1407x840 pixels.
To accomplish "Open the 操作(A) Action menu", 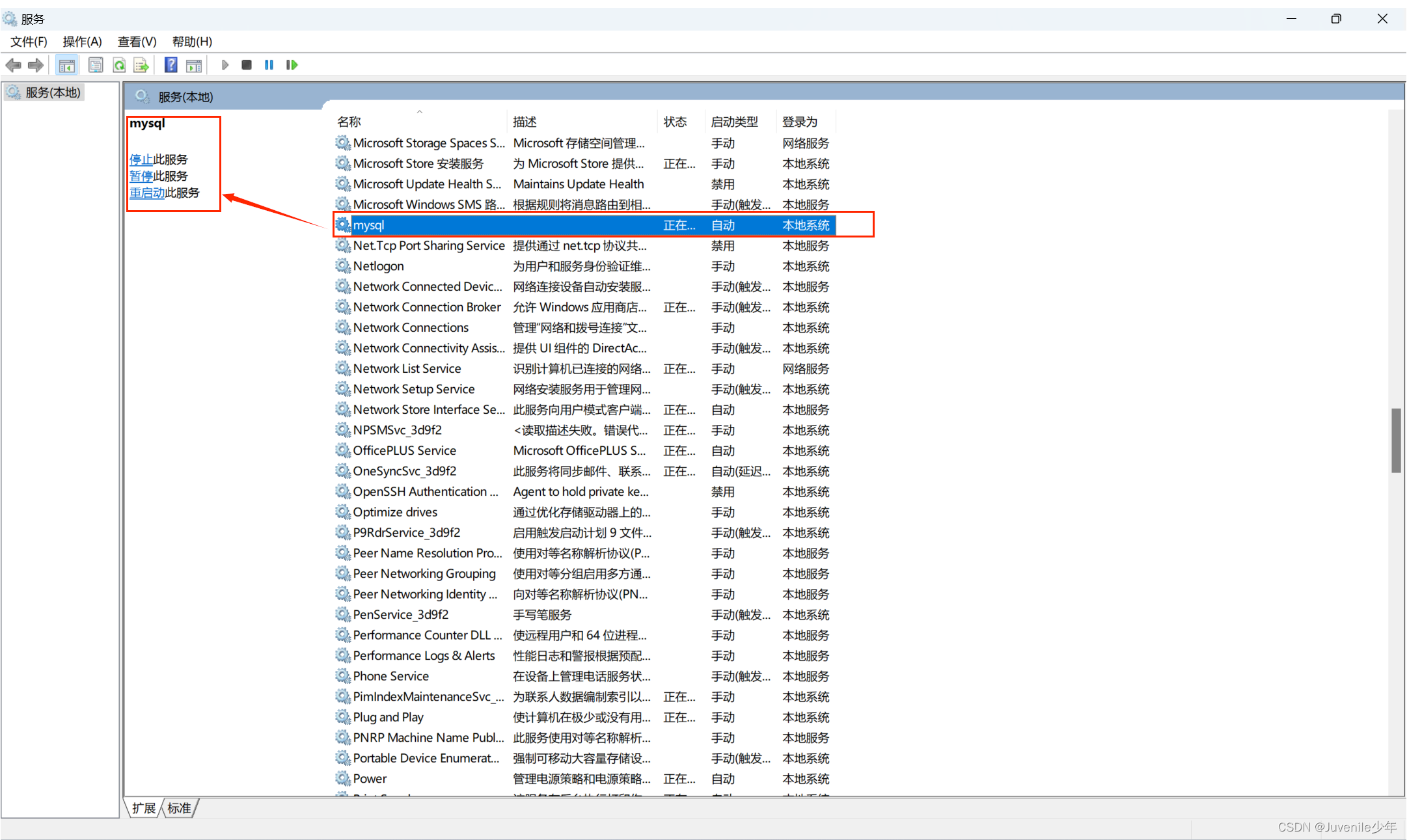I will tap(82, 42).
